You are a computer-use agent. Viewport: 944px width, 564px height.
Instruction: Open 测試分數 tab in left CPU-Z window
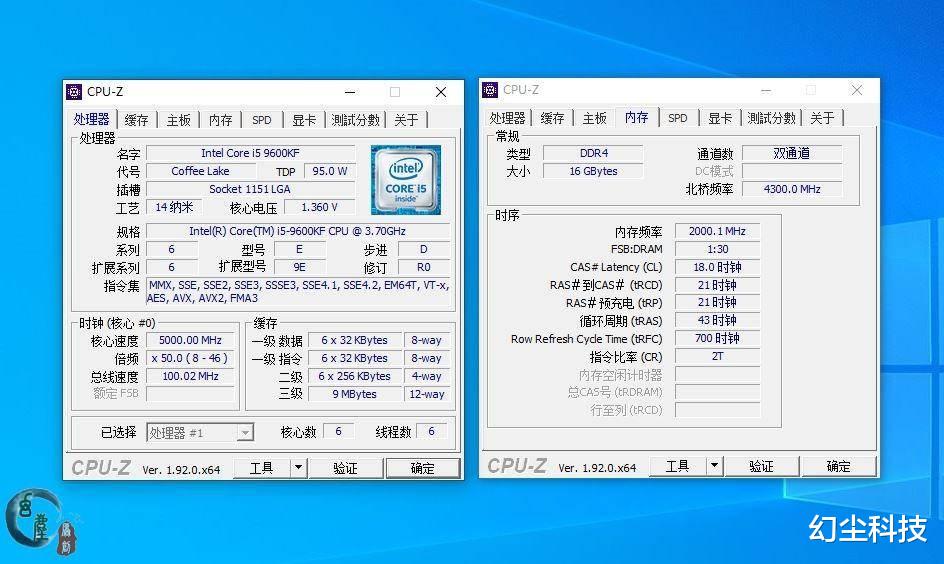[356, 120]
